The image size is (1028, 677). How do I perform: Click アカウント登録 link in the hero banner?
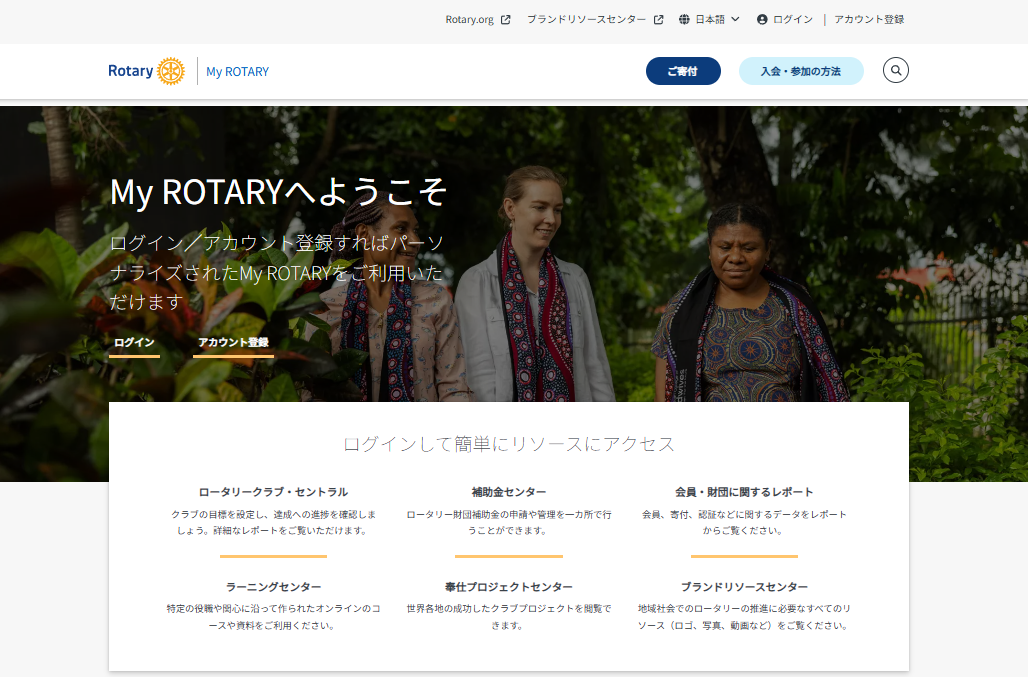coord(233,342)
